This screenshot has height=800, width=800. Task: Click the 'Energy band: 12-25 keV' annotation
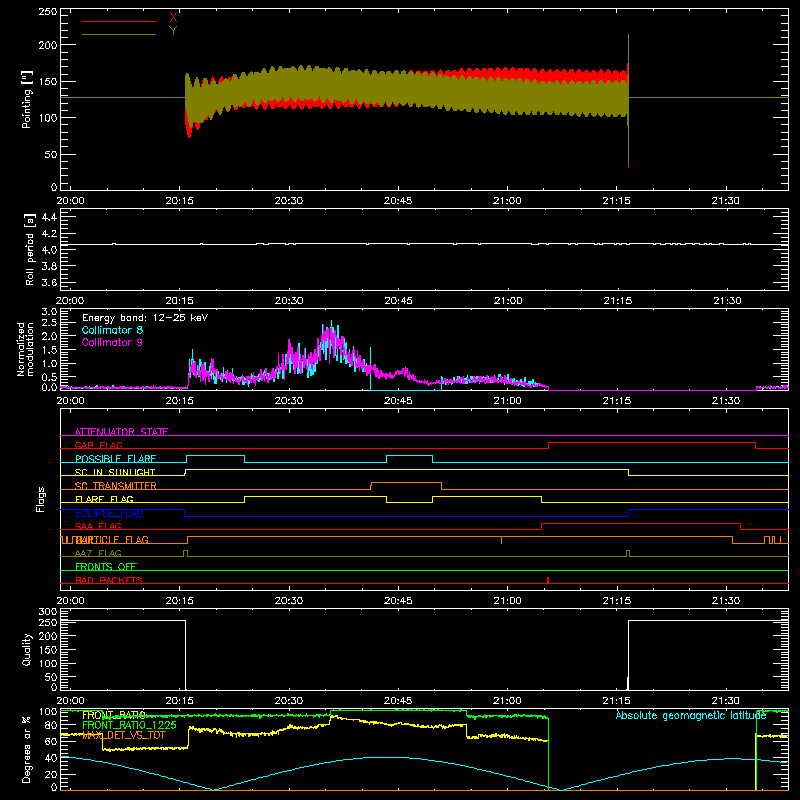point(145,318)
